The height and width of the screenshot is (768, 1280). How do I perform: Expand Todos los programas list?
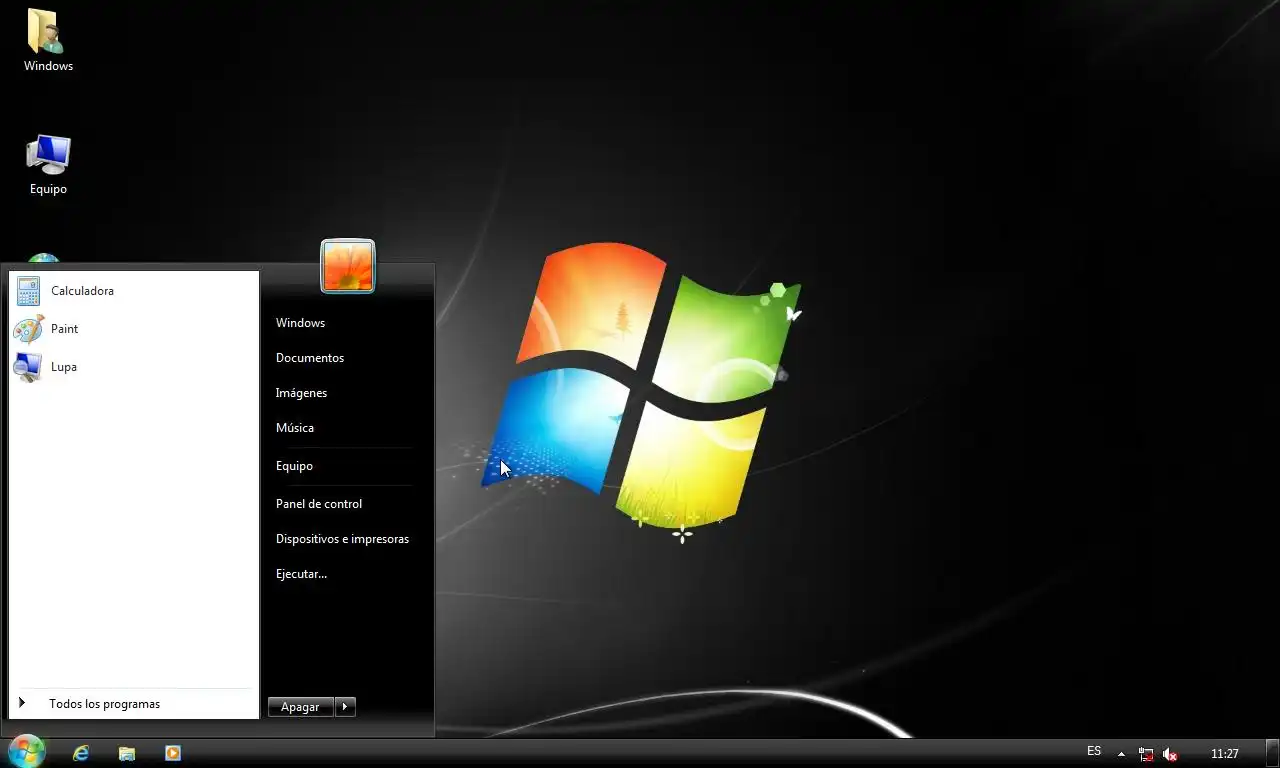[133, 704]
